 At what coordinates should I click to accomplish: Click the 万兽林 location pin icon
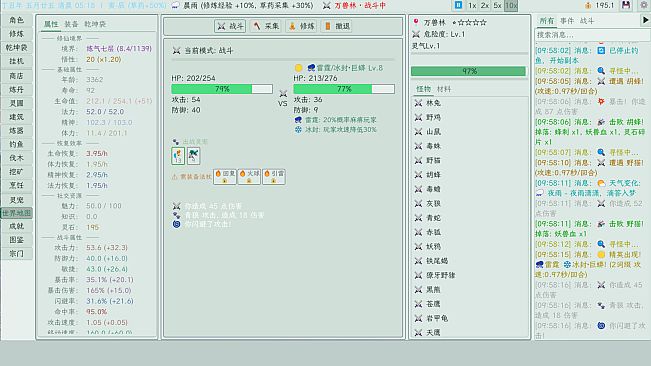pos(416,22)
